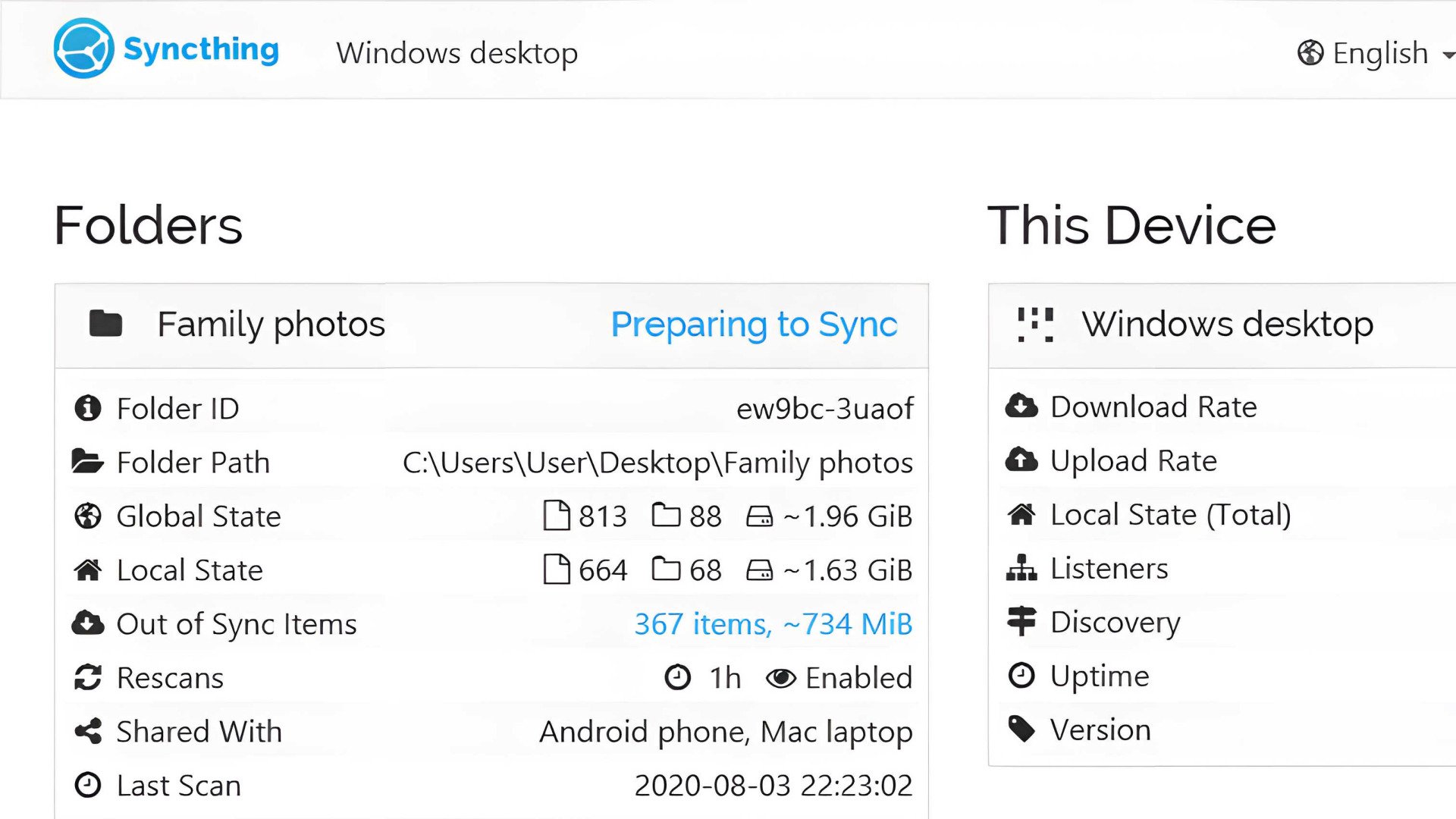
Task: Click the Last Scan clock icon
Action: pyautogui.click(x=88, y=785)
